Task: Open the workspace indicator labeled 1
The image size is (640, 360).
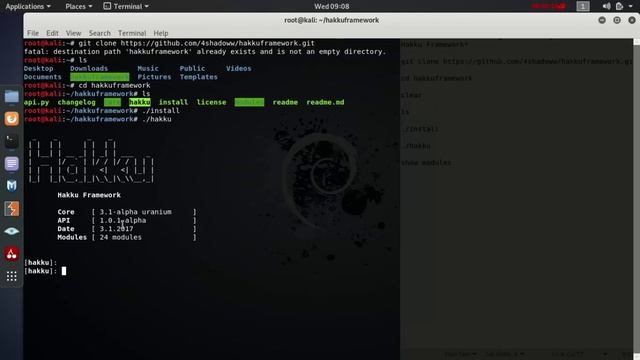Action: (x=583, y=6)
